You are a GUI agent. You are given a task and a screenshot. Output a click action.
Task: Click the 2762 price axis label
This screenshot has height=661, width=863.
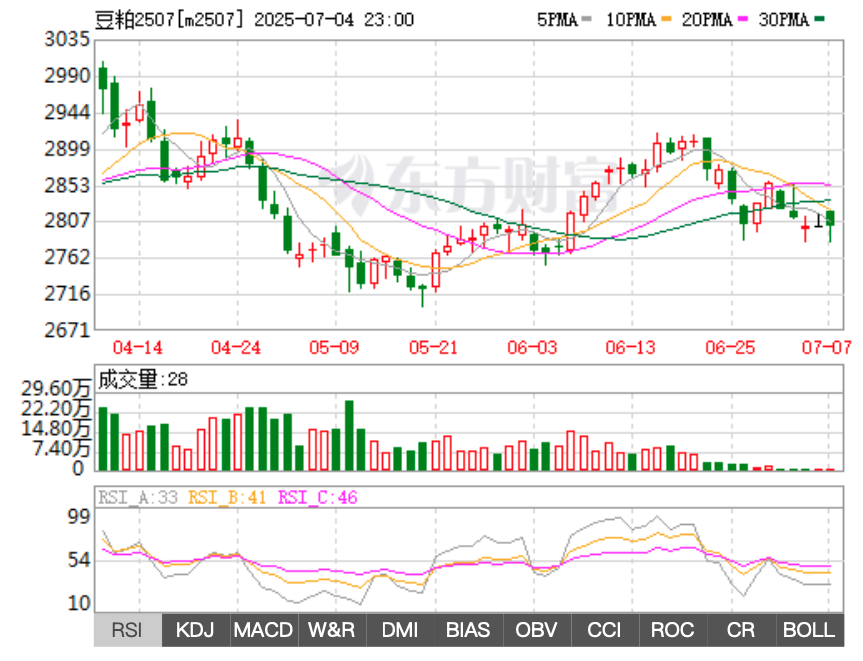[x=67, y=258]
